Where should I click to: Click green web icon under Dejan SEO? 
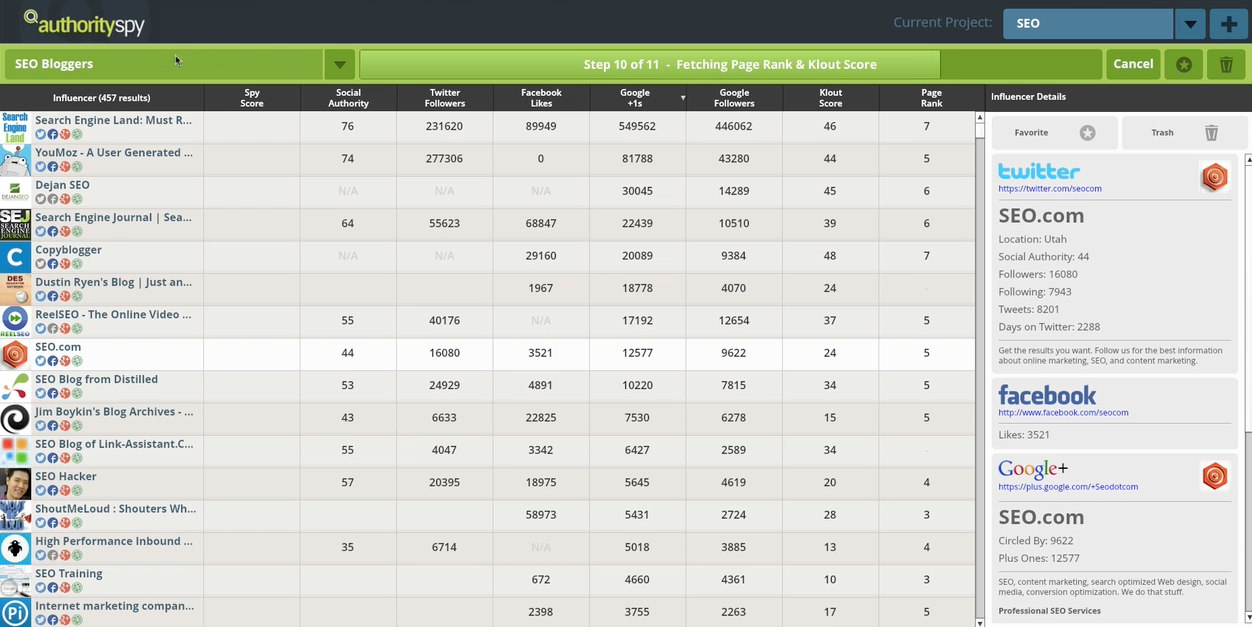pyautogui.click(x=77, y=199)
